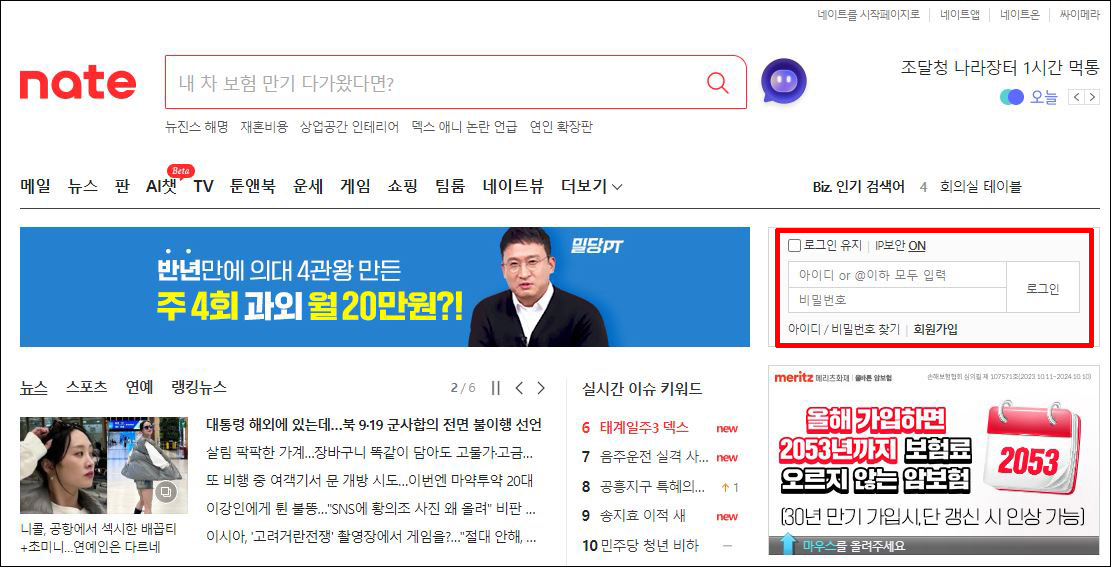Open 네이트뷰 menu item
This screenshot has width=1111, height=567.
coord(514,186)
